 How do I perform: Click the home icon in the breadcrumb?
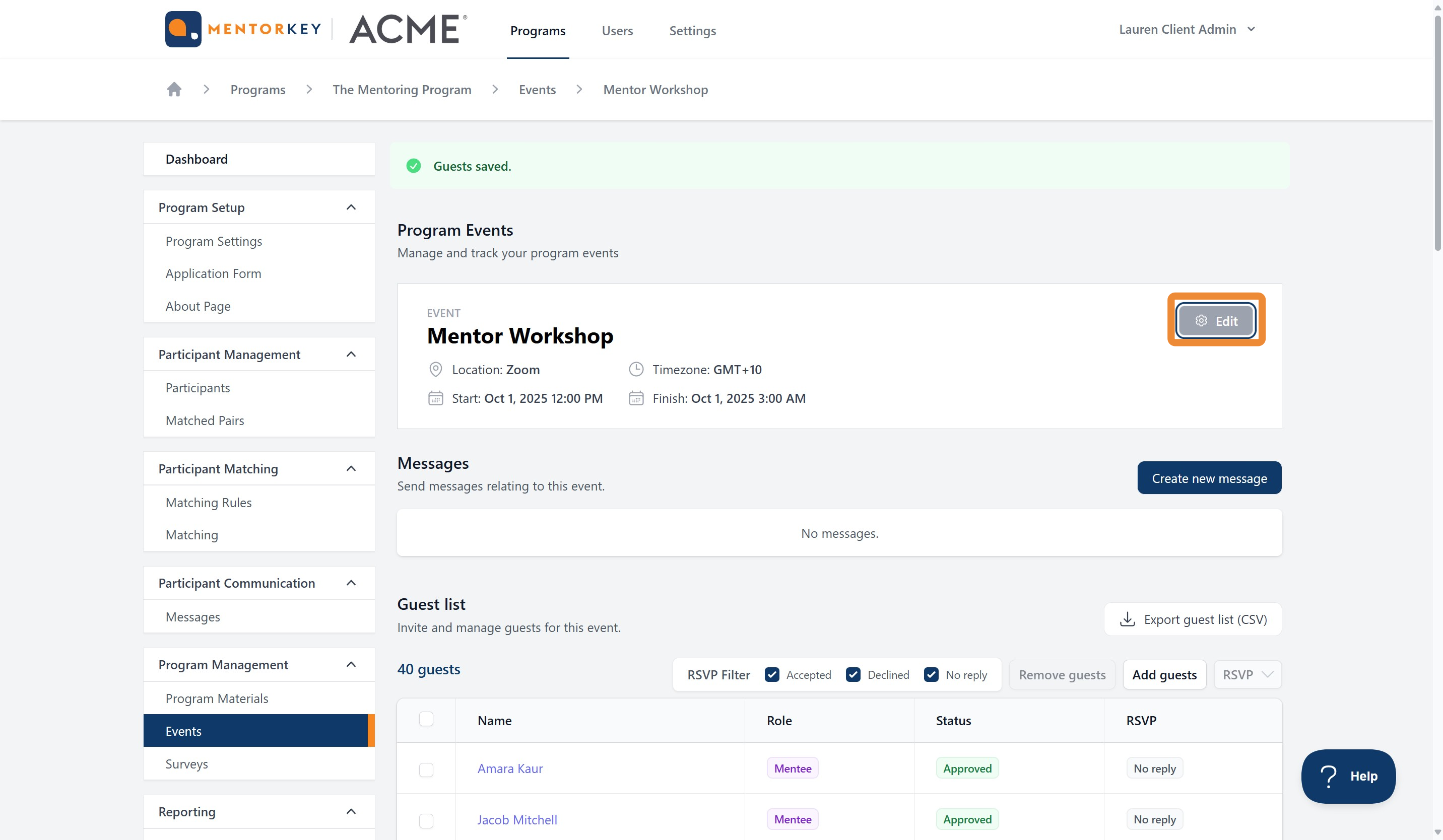[x=174, y=89]
